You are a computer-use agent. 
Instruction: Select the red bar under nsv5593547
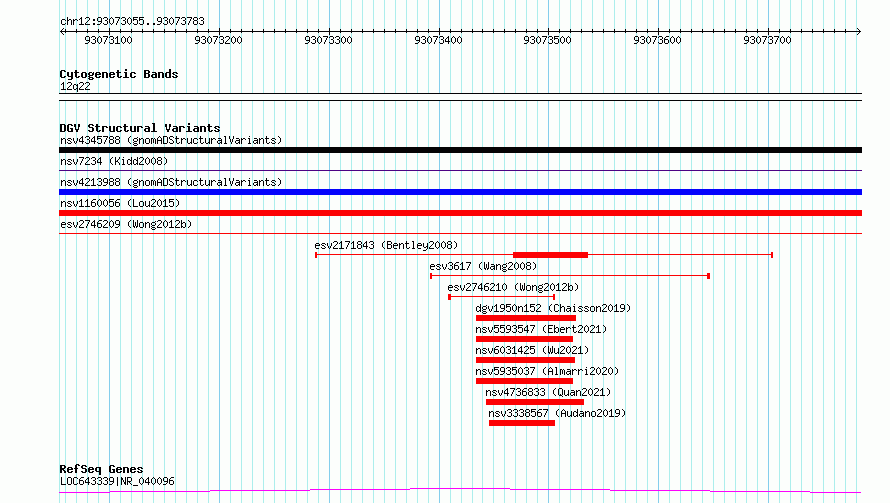[524, 339]
